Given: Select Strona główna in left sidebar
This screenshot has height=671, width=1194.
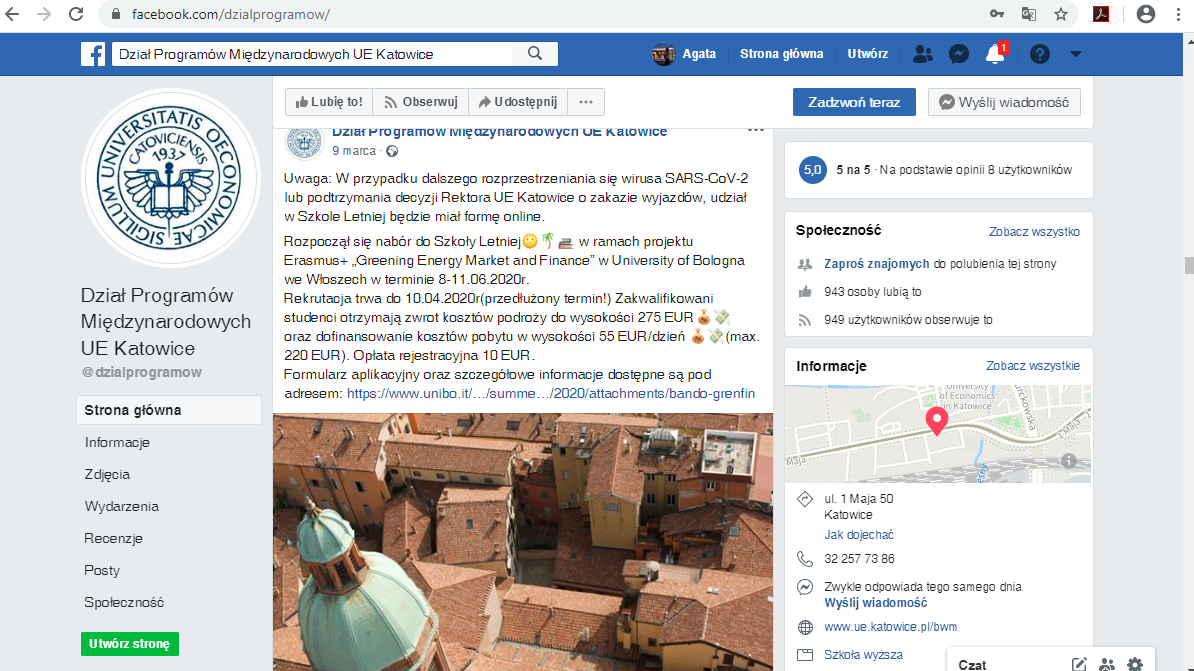Looking at the screenshot, I should click(x=168, y=410).
